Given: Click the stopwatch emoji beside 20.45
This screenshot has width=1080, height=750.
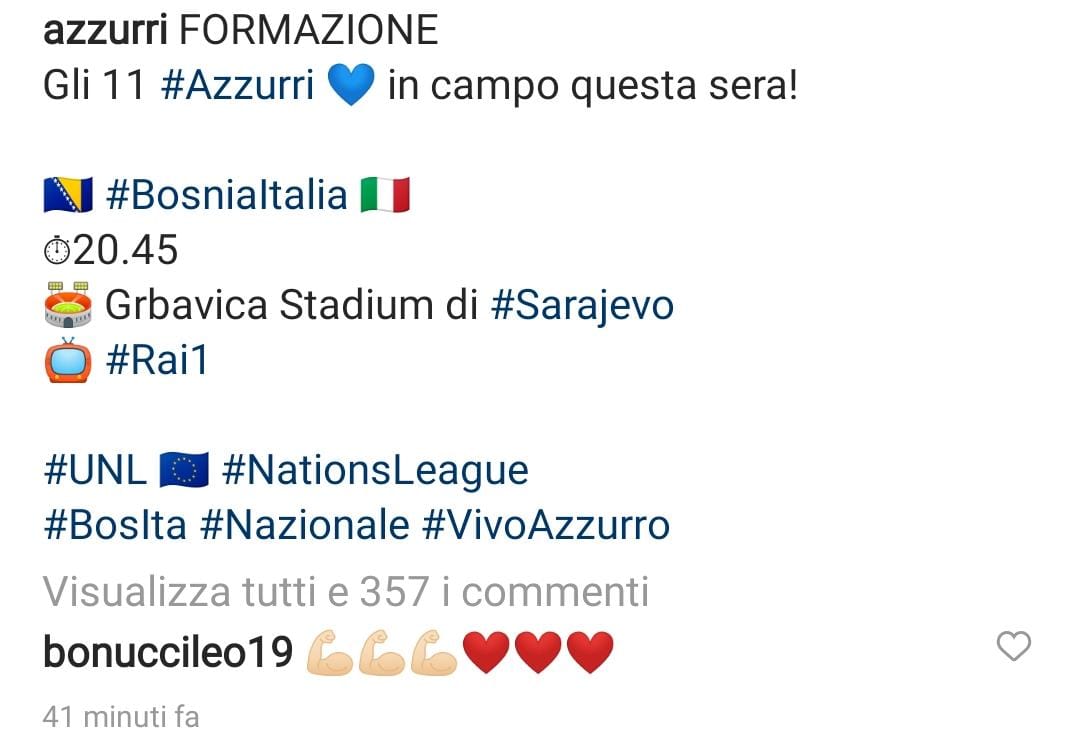Looking at the screenshot, I should click(58, 249).
